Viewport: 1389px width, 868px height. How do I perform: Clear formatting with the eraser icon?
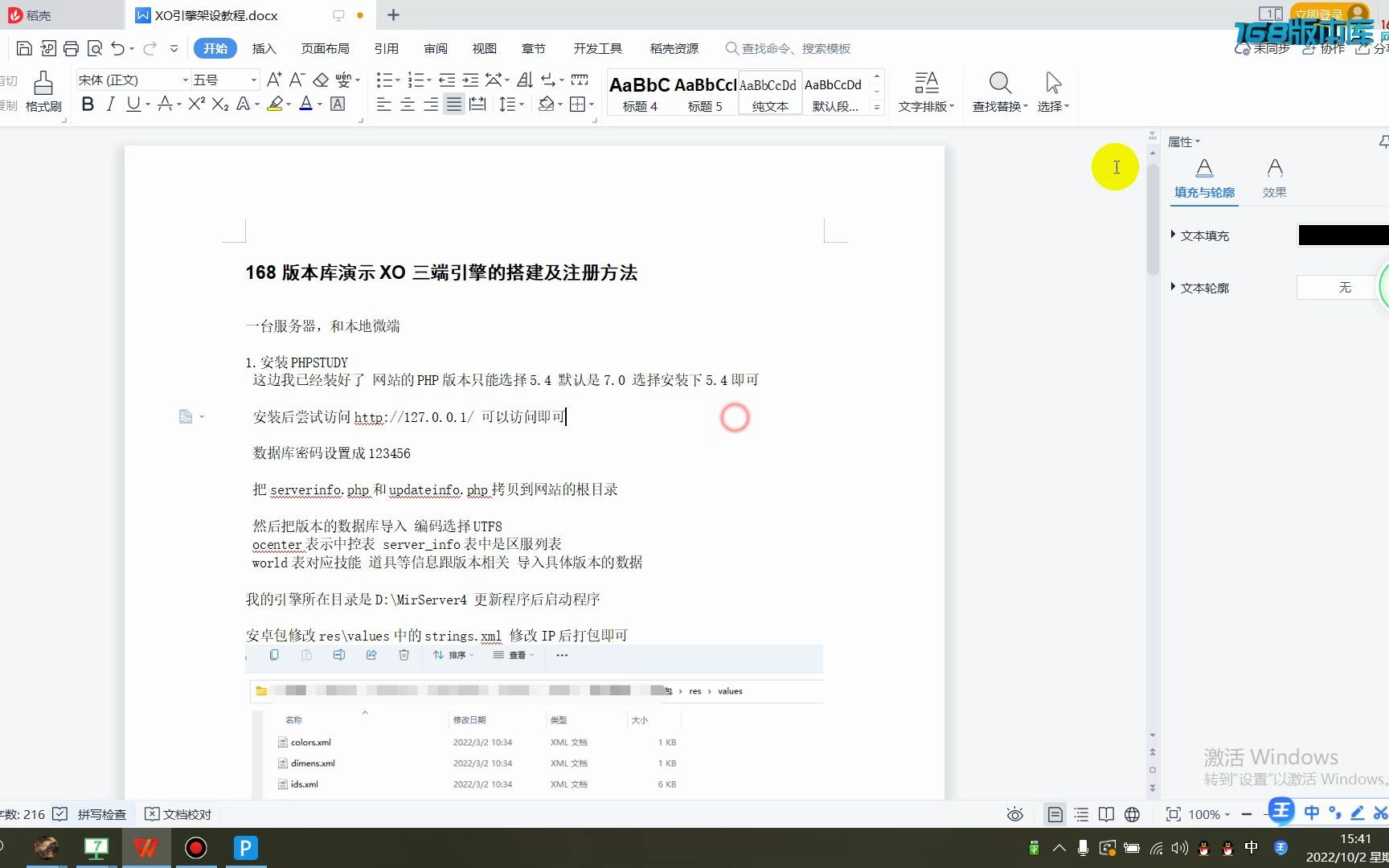point(321,80)
